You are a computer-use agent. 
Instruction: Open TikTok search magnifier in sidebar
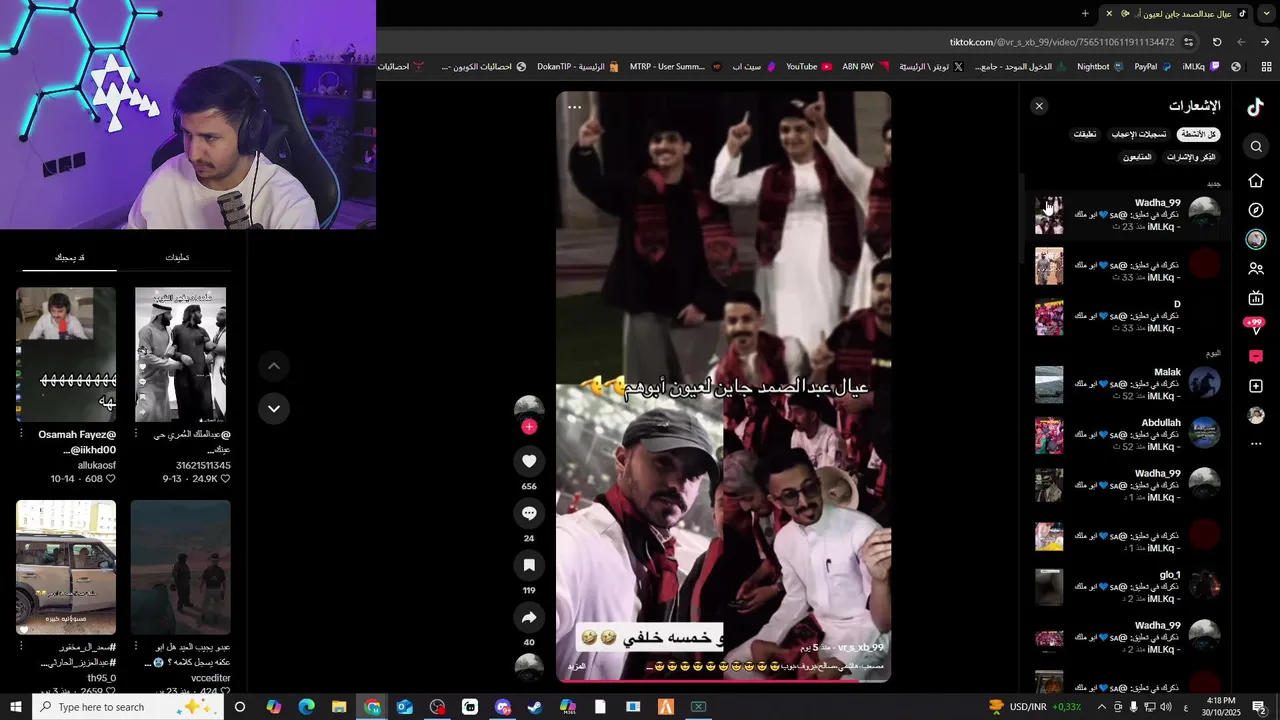click(1256, 147)
